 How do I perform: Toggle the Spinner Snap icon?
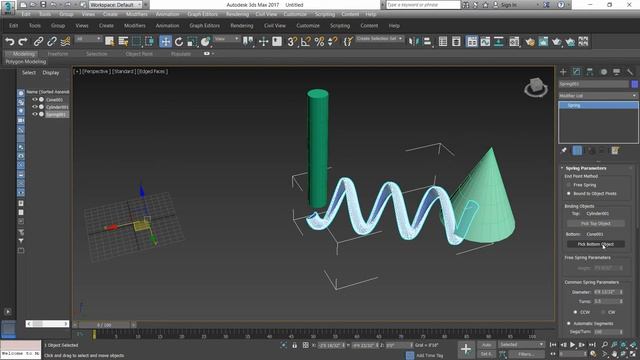[x=333, y=41]
